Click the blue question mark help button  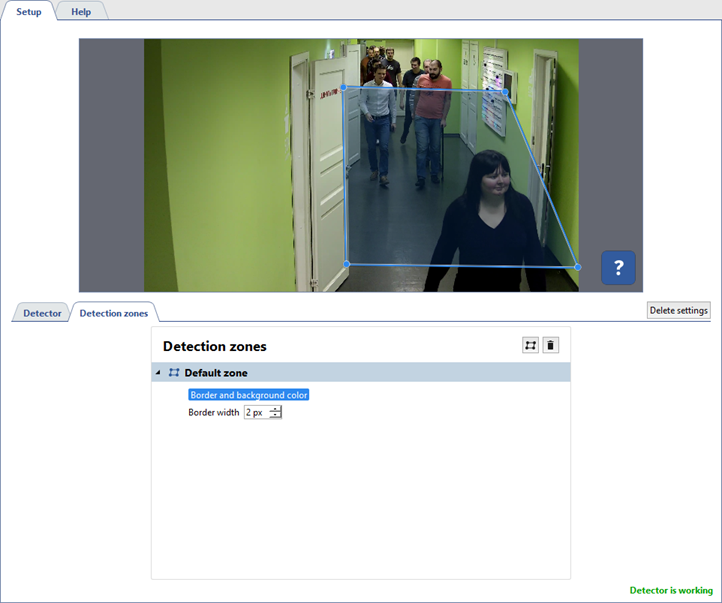tap(618, 267)
